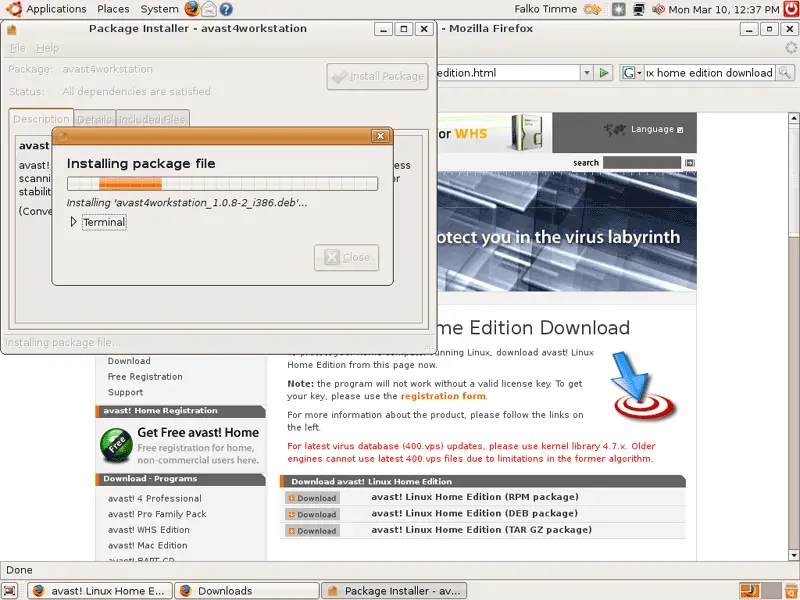Click the Firefox throbber activity icon

[x=791, y=48]
